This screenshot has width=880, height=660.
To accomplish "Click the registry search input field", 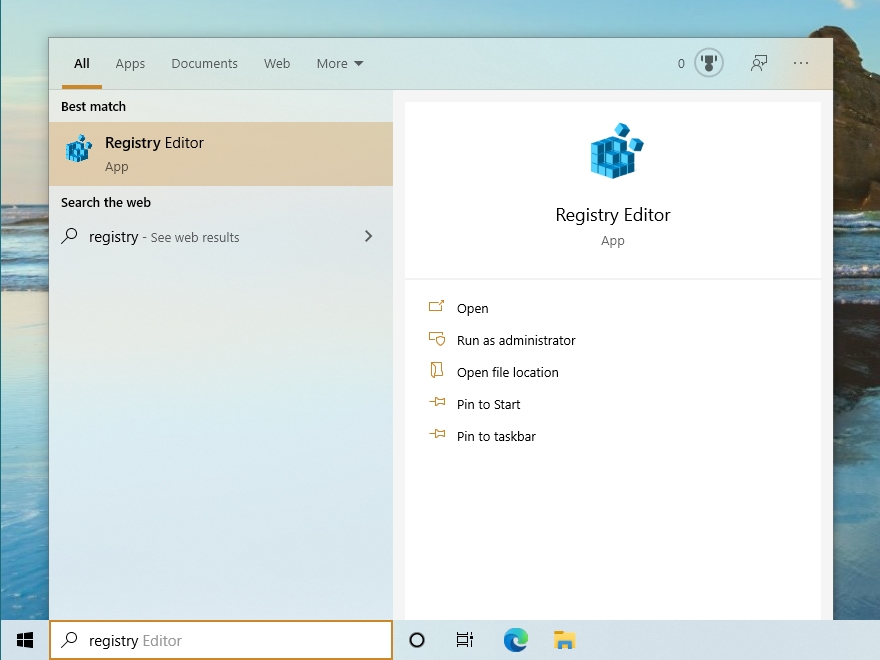I will pyautogui.click(x=221, y=640).
